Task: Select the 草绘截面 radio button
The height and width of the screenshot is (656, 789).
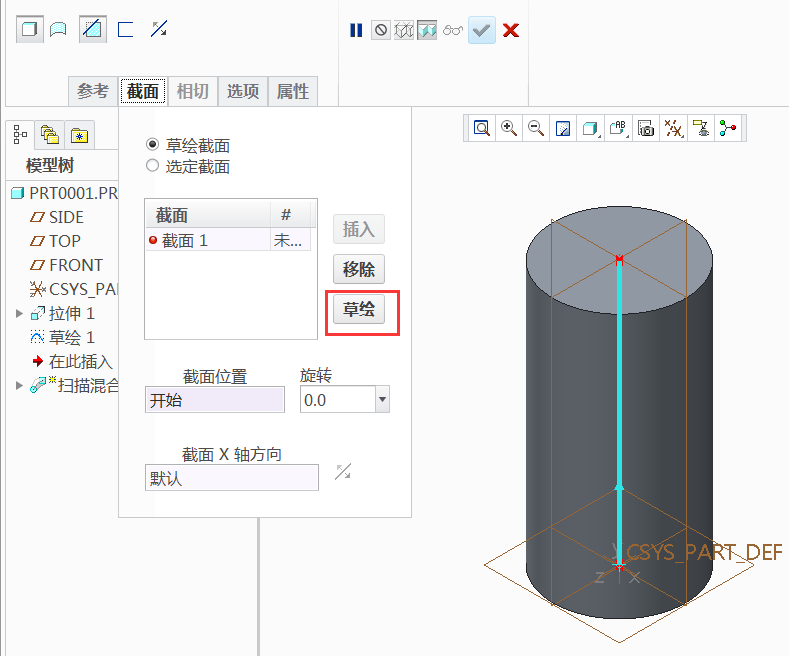Action: 152,145
